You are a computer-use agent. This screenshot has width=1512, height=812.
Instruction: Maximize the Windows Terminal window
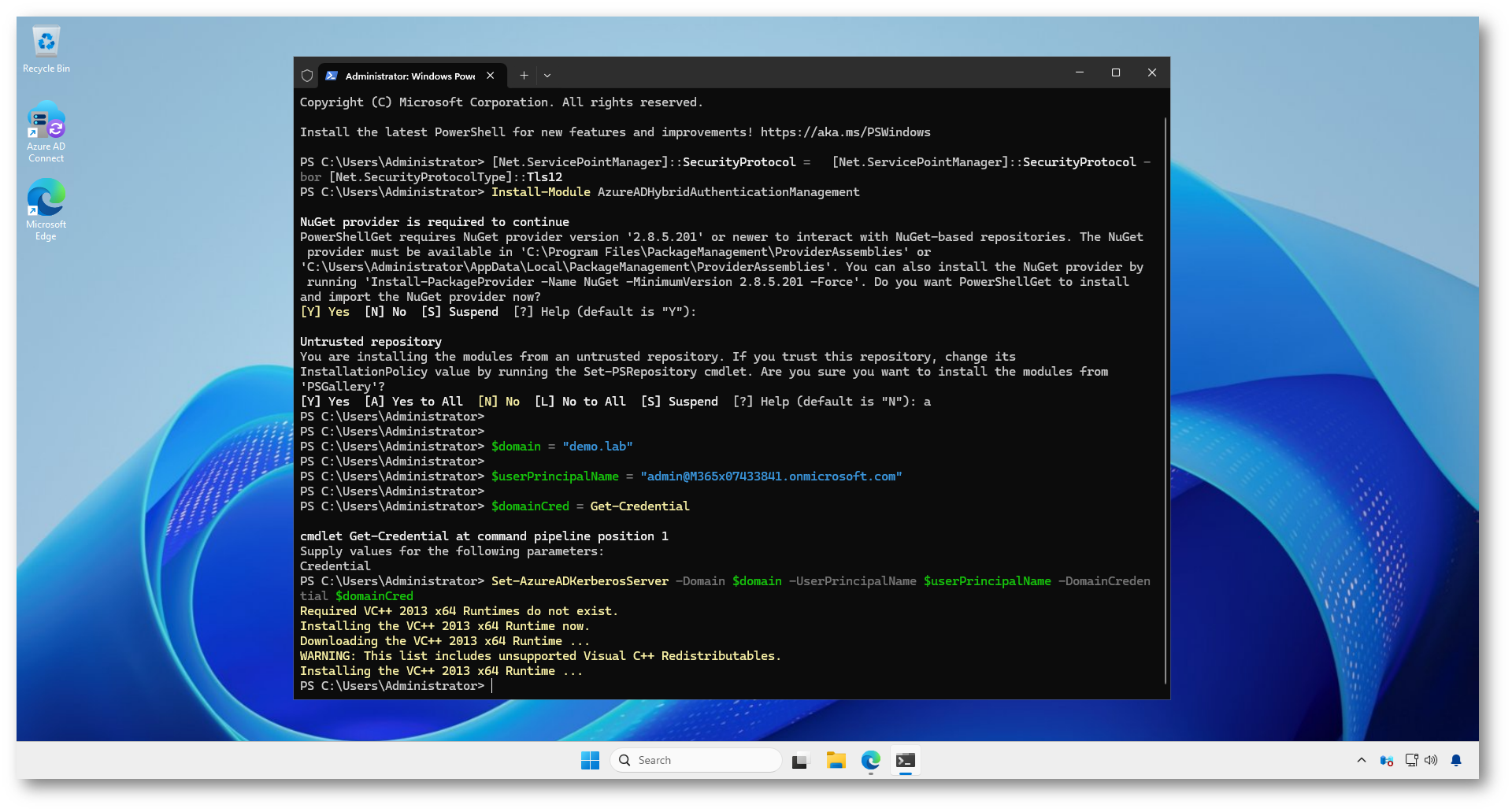coord(1116,72)
